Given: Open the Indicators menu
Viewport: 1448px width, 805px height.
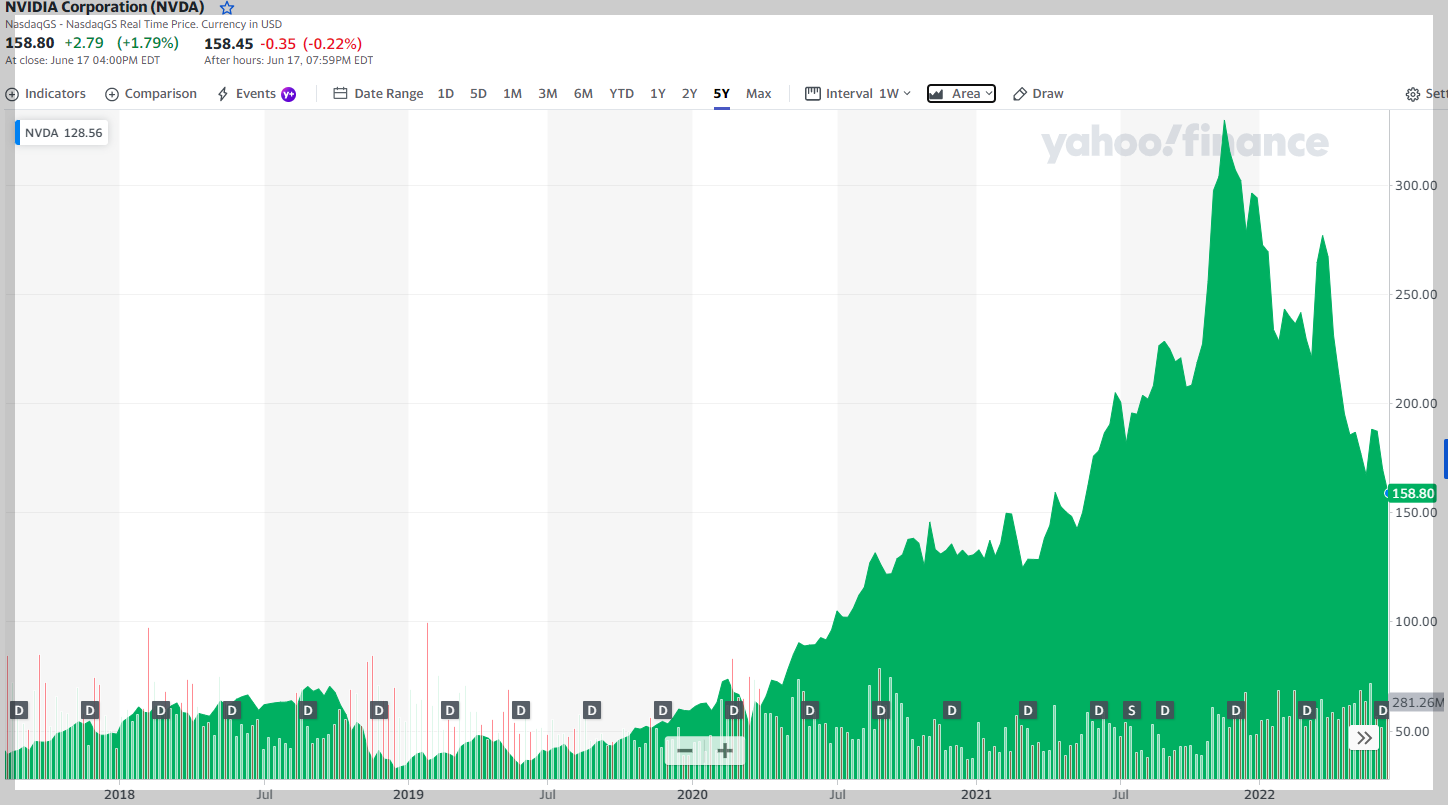Looking at the screenshot, I should pos(46,94).
